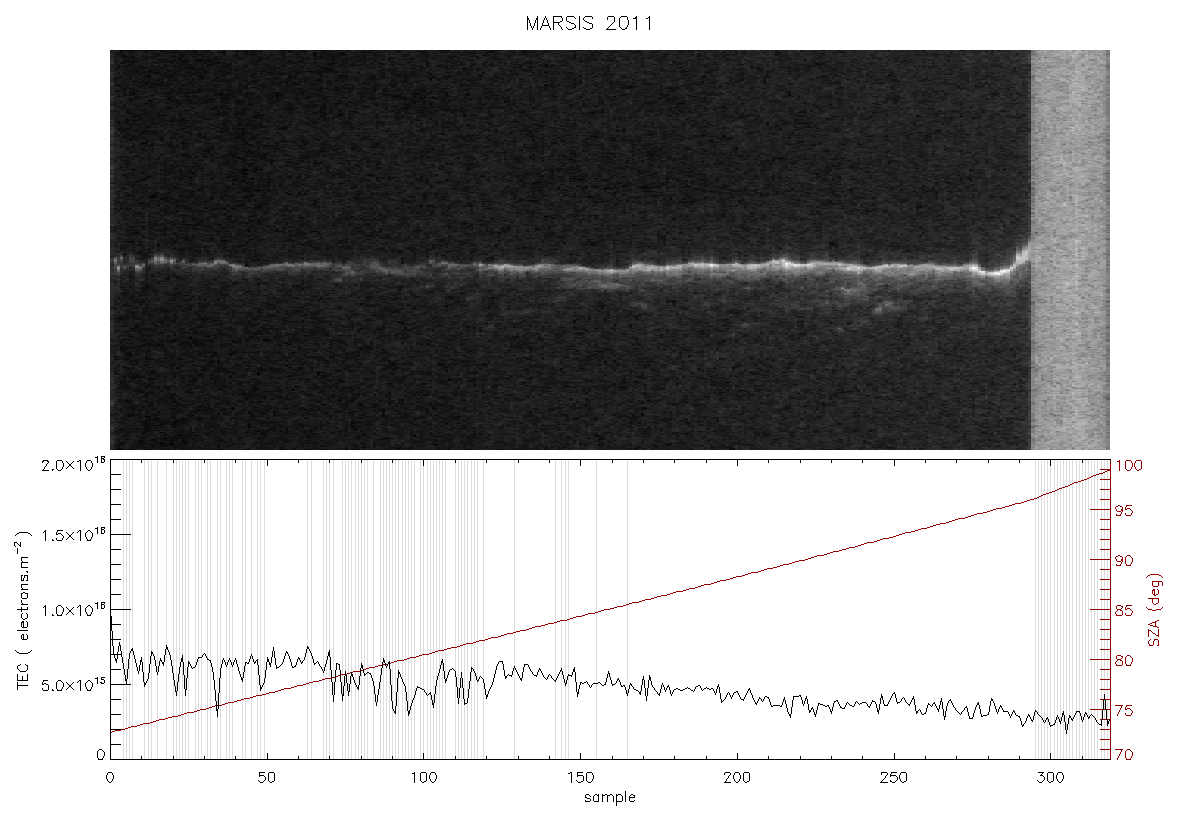This screenshot has width=1180, height=830.
Task: Click the 250 tick on sample axis
Action: pyautogui.click(x=893, y=778)
